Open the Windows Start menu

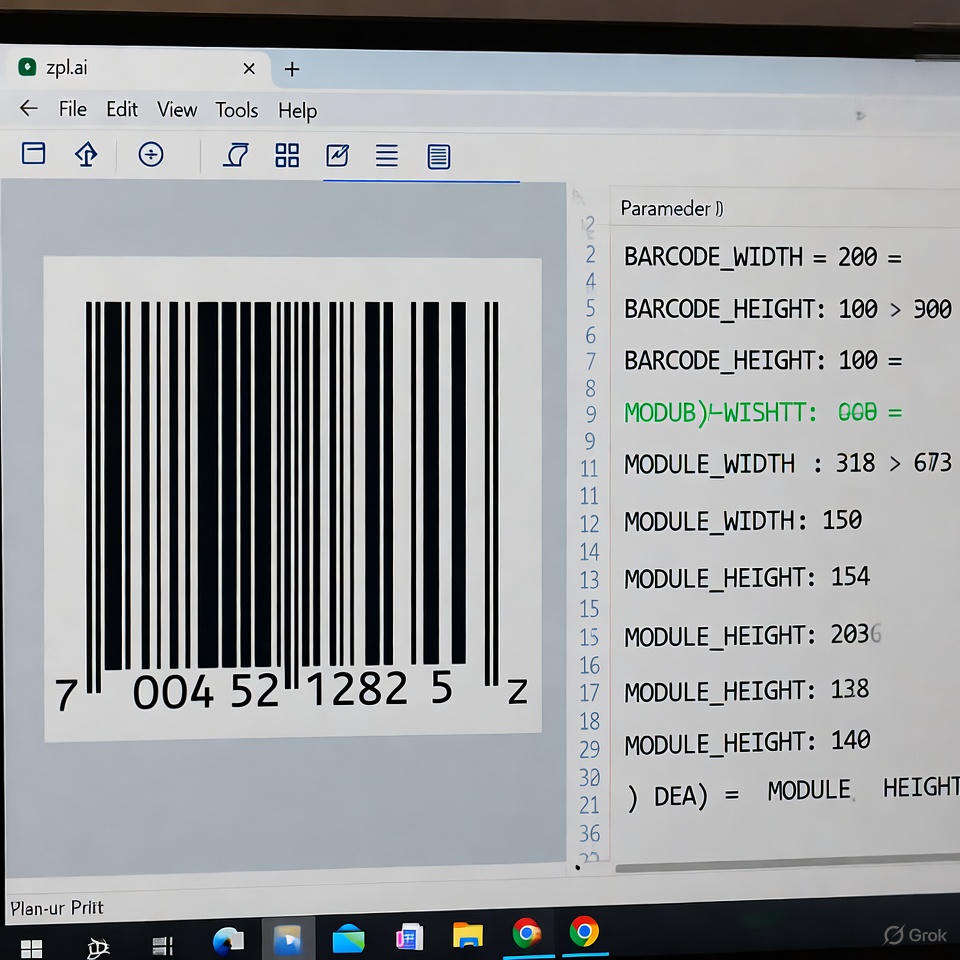coord(32,946)
